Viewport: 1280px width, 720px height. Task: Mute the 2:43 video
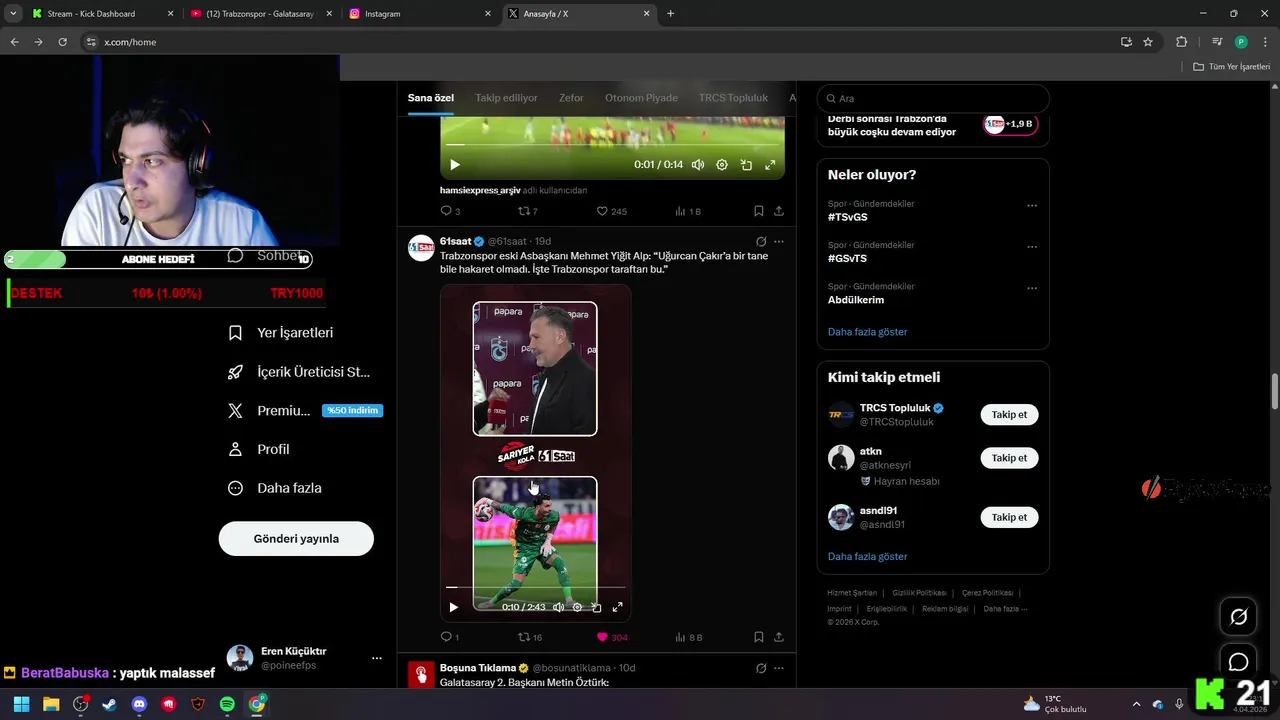[558, 607]
